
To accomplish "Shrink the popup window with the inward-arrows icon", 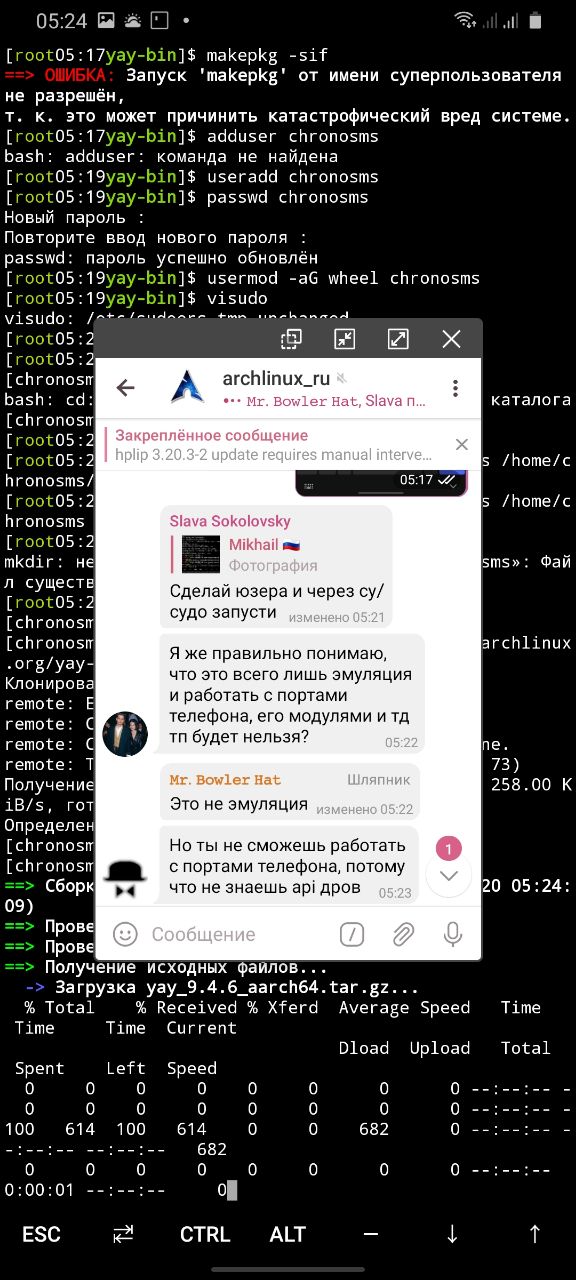I will tap(344, 339).
